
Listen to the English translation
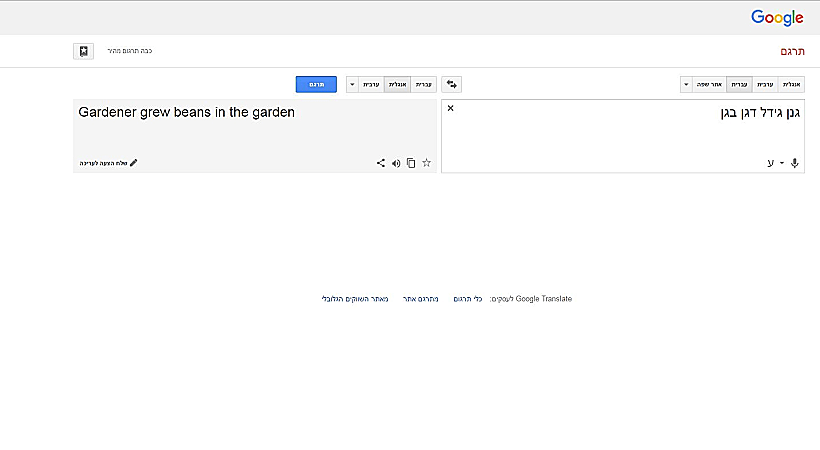click(x=396, y=163)
